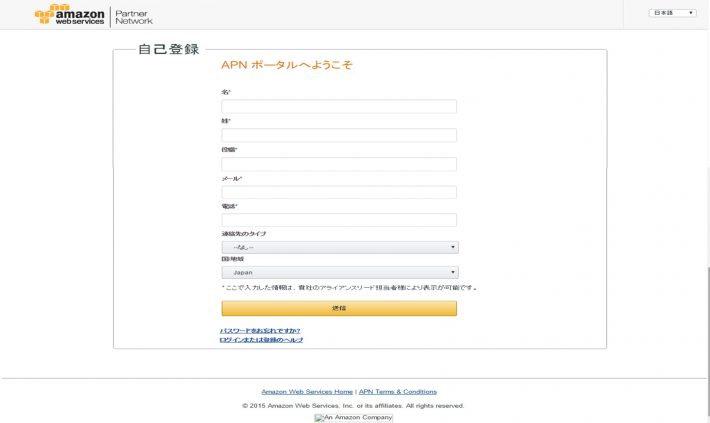Open the 日本語 language dropdown
The height and width of the screenshot is (423, 710).
673,13
